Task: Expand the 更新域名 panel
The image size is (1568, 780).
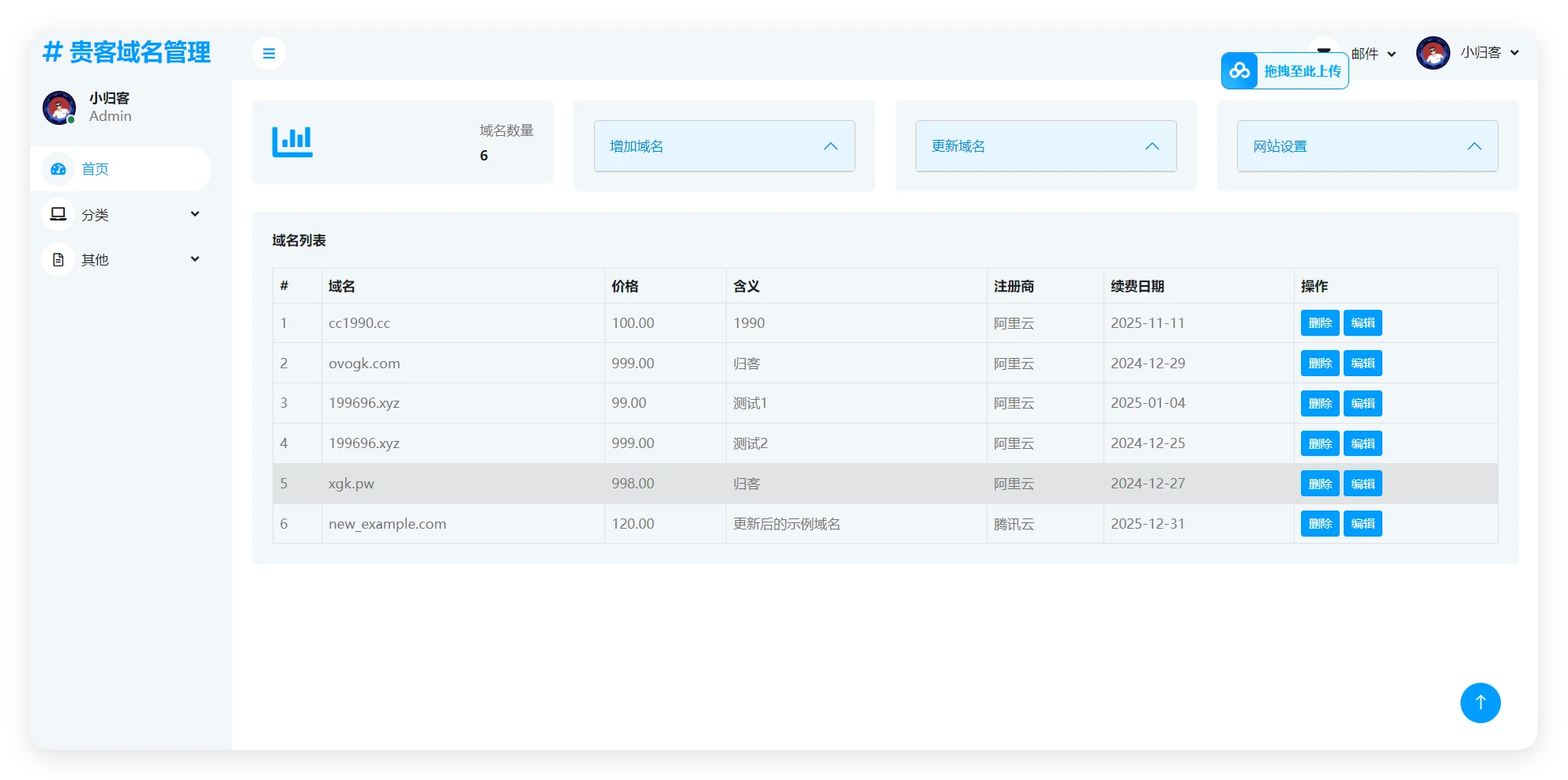Action: click(x=1045, y=146)
